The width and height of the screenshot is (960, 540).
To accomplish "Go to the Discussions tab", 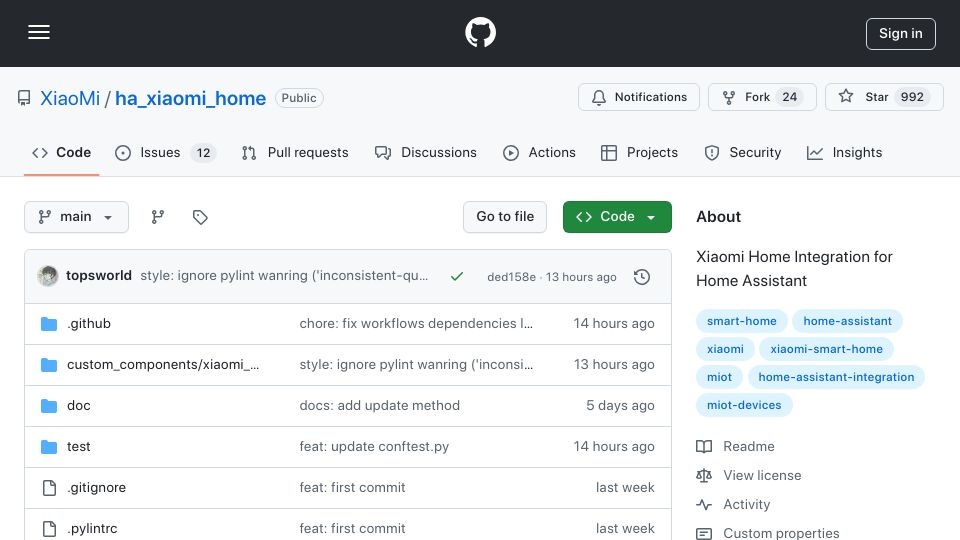I will coord(426,152).
